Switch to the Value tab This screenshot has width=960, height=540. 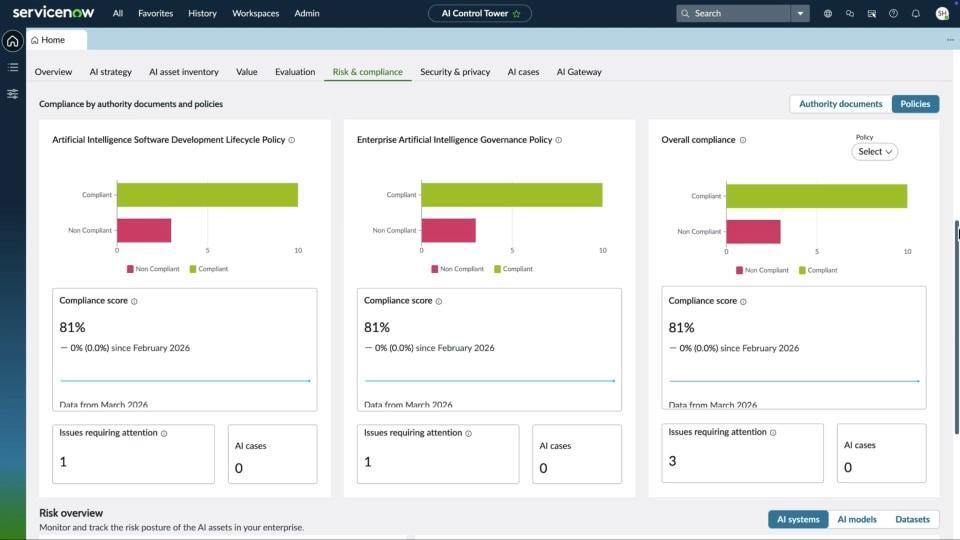(x=247, y=72)
